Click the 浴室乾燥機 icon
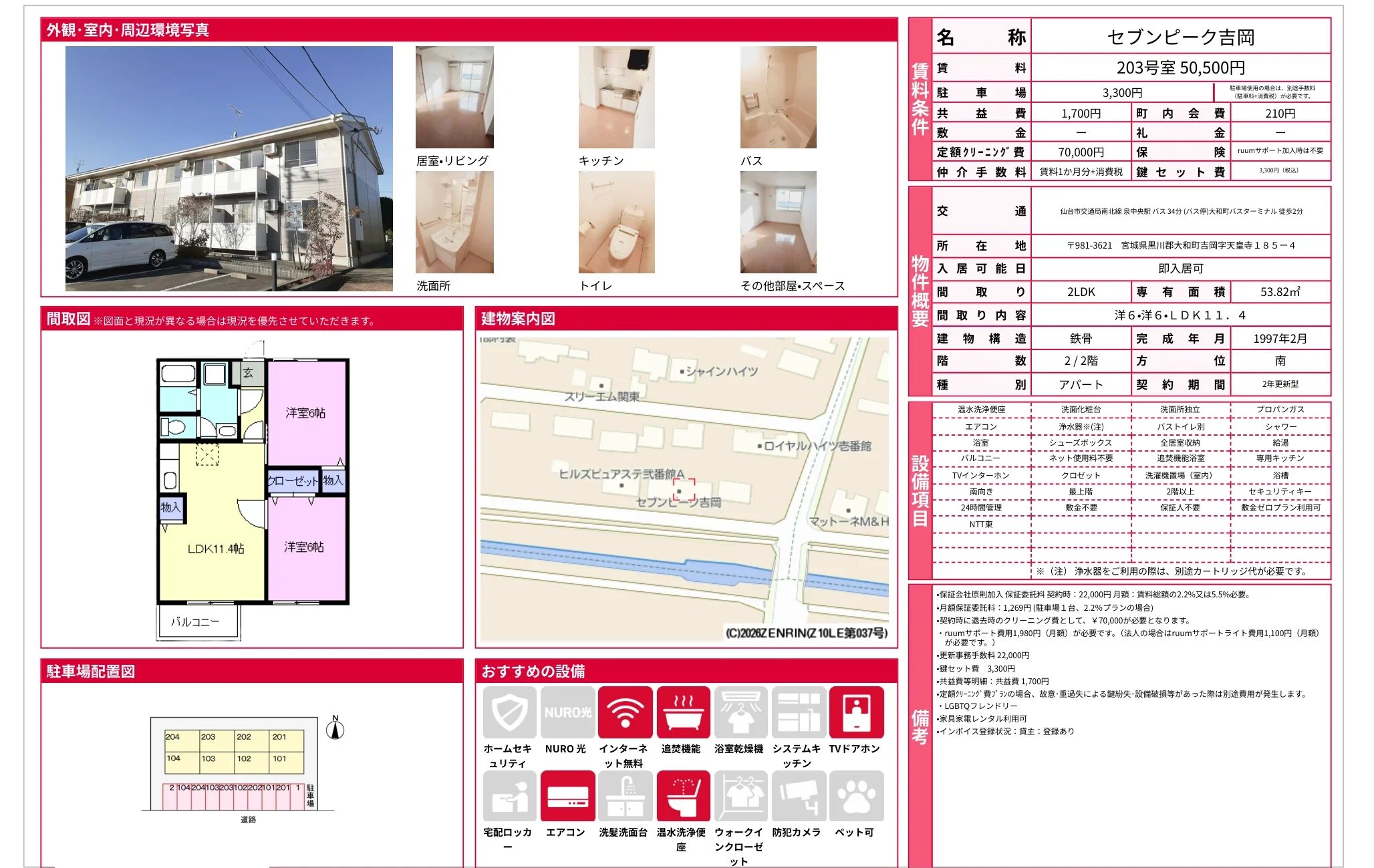 [x=740, y=712]
